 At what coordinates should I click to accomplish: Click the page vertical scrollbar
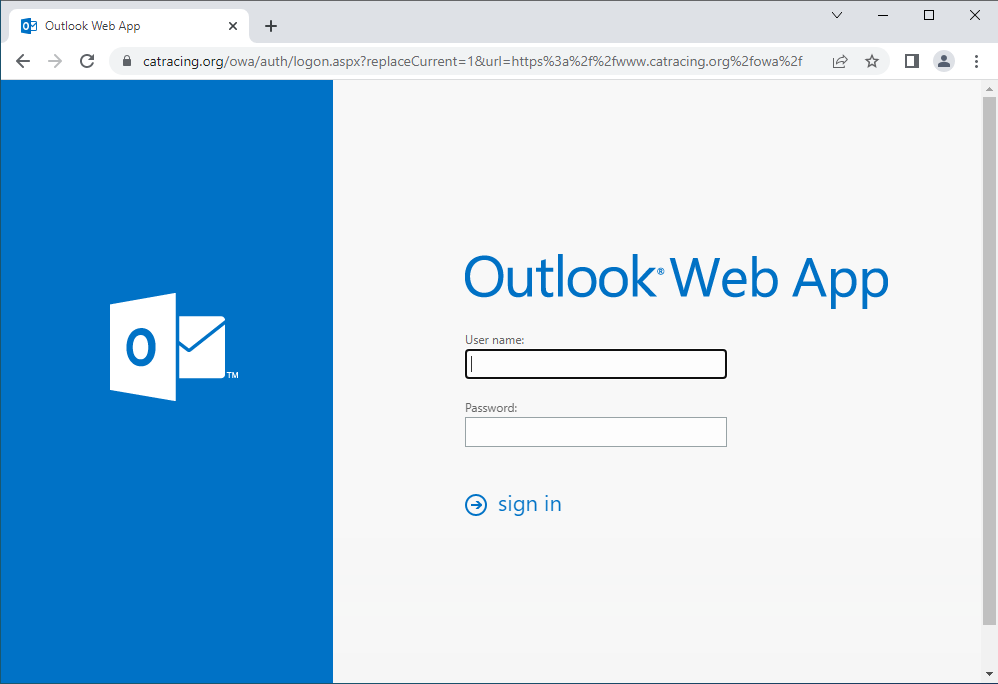coord(989,361)
